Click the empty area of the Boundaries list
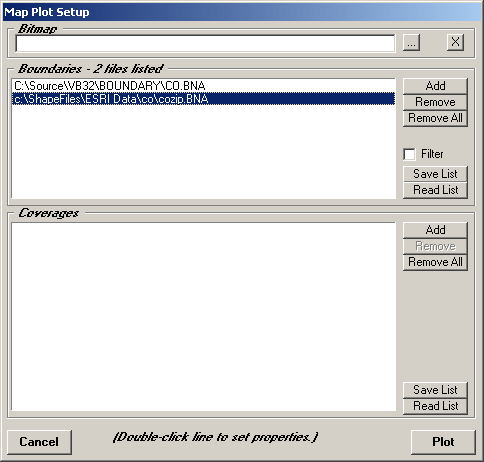The height and width of the screenshot is (462, 484). 203,152
